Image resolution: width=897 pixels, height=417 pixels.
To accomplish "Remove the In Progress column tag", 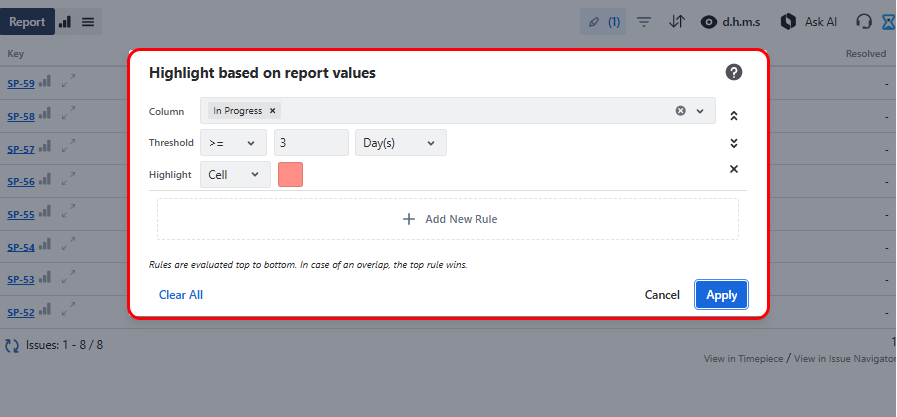I will (272, 111).
